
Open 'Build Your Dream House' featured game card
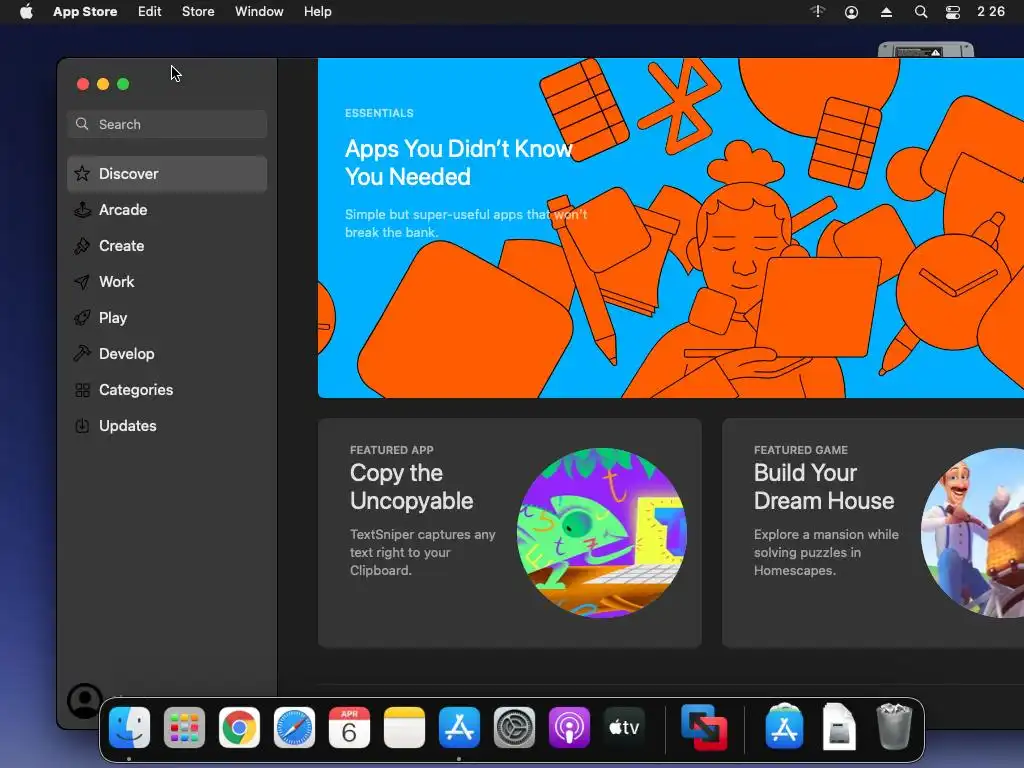click(x=873, y=533)
